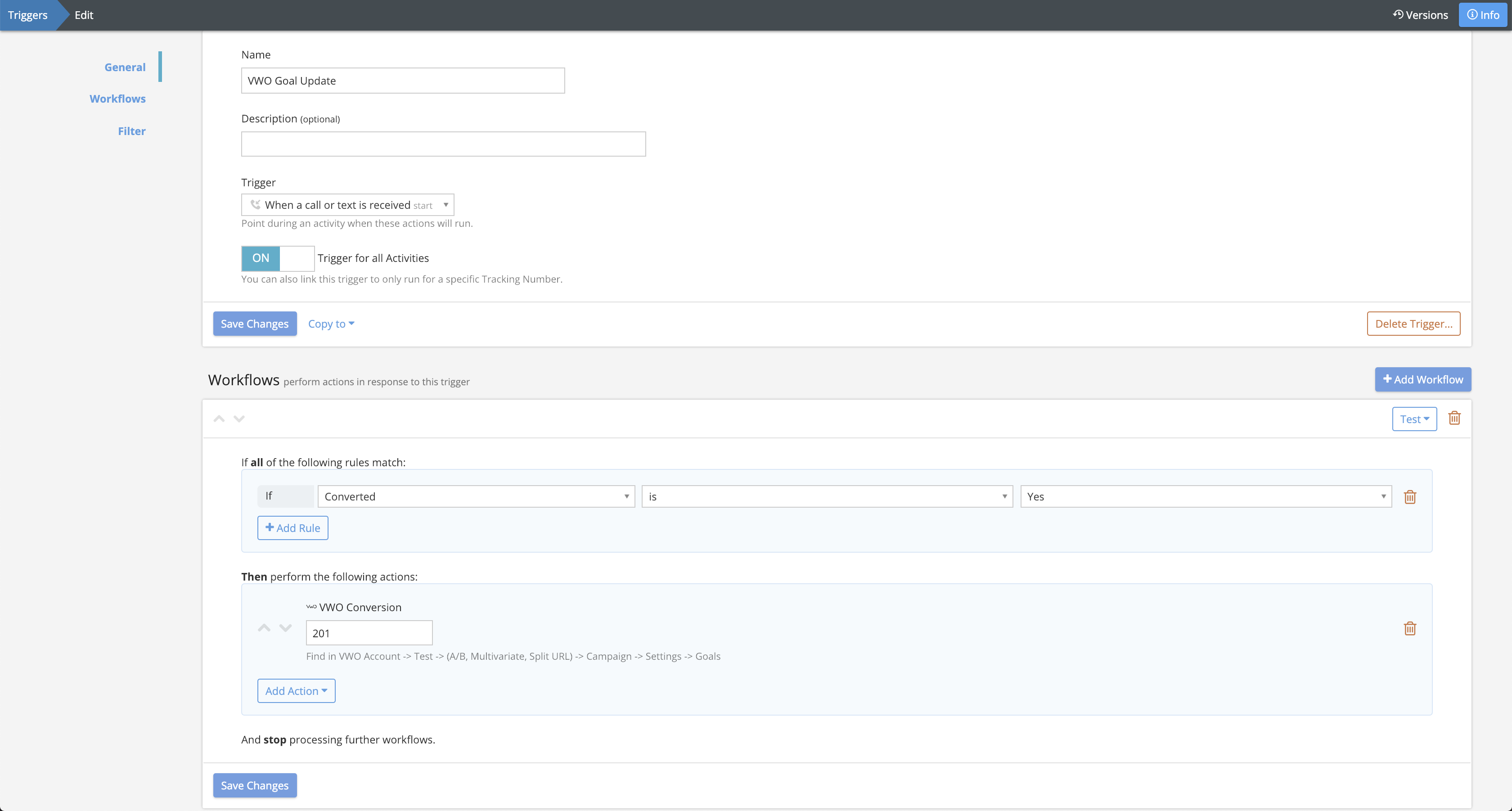Go back via the Triggers breadcrumb
The width and height of the screenshot is (1512, 811).
point(27,15)
